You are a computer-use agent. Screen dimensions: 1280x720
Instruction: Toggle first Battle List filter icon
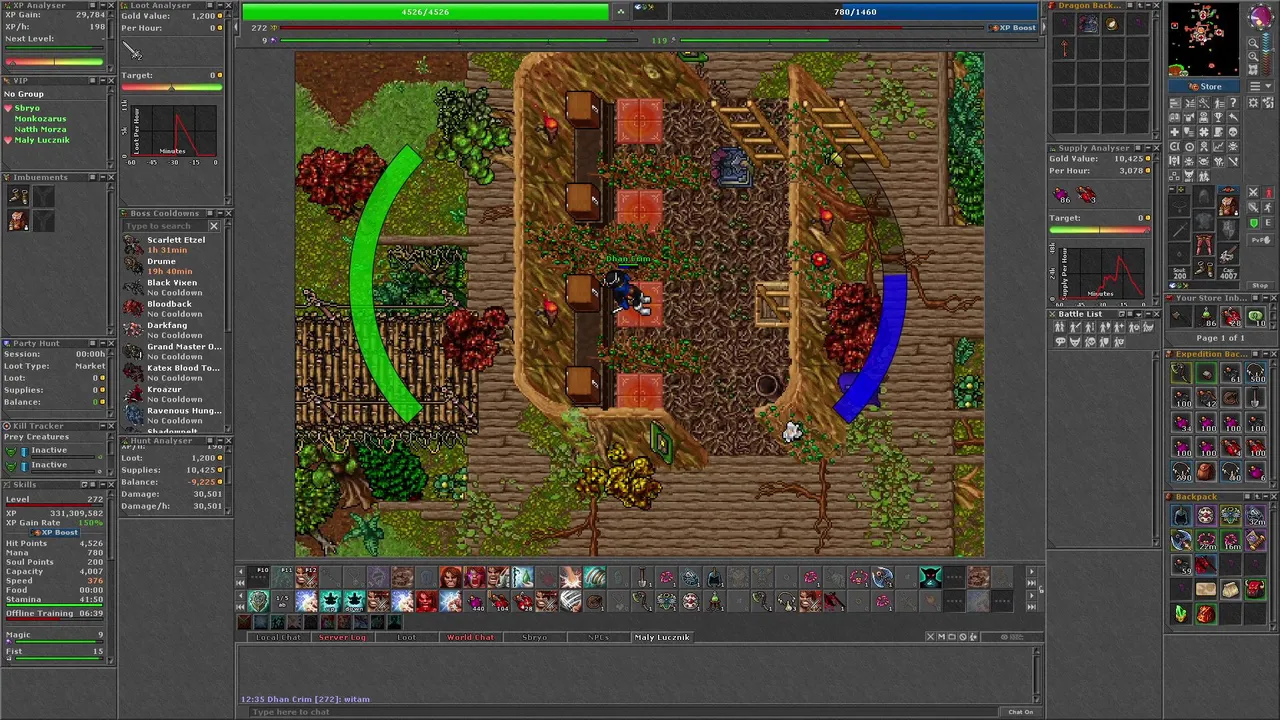[x=1060, y=326]
